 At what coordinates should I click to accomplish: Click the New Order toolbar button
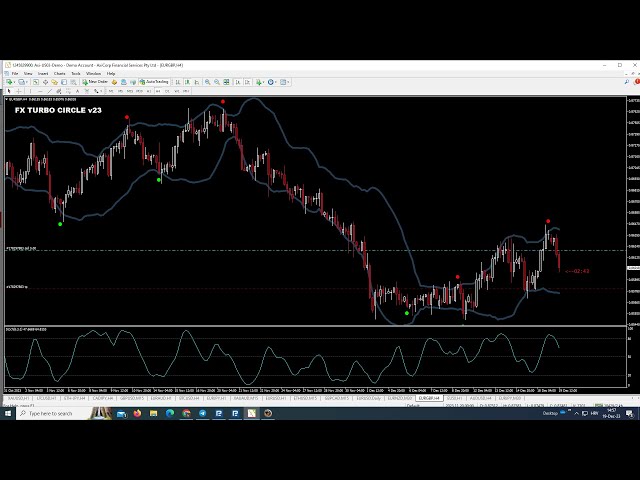(97, 82)
